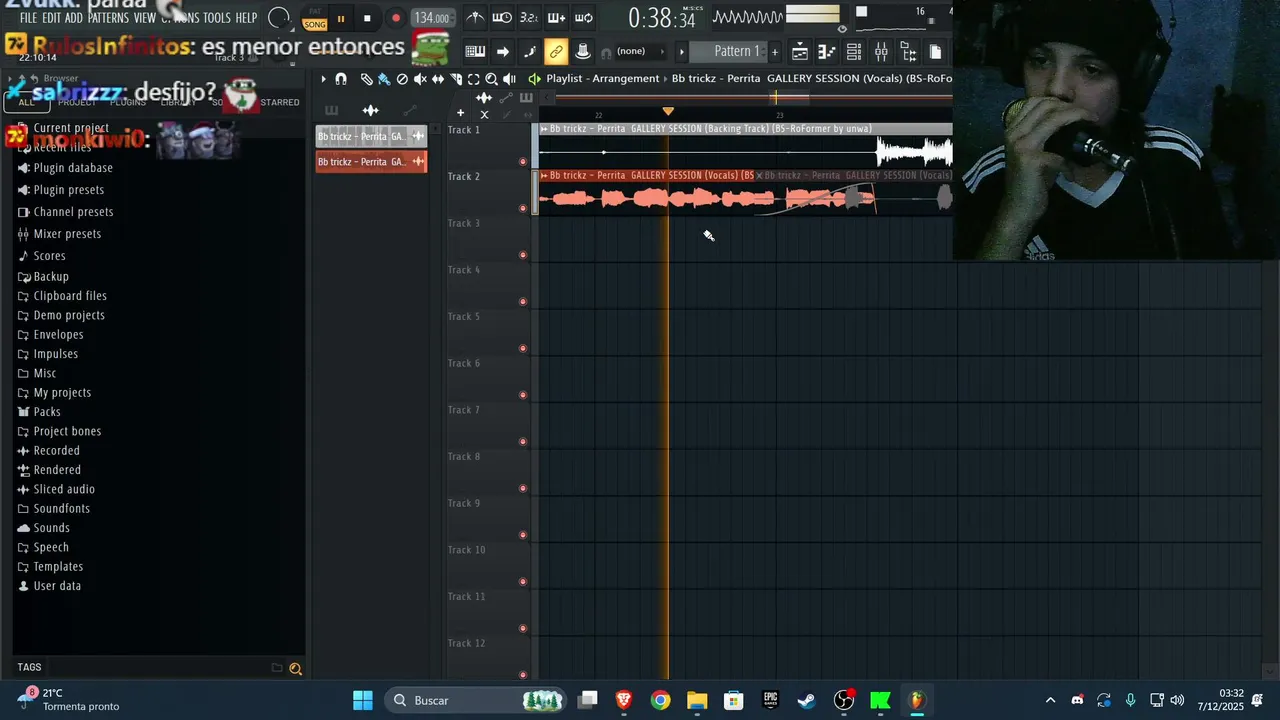Screen dimensions: 1280x720
Task: Mute Track 1 with its red dot
Action: click(x=522, y=162)
